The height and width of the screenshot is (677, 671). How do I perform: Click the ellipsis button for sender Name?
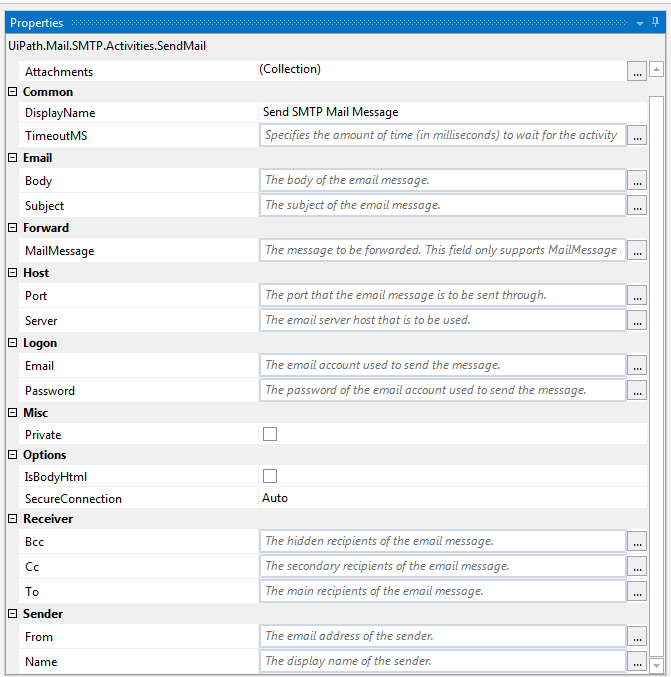637,661
